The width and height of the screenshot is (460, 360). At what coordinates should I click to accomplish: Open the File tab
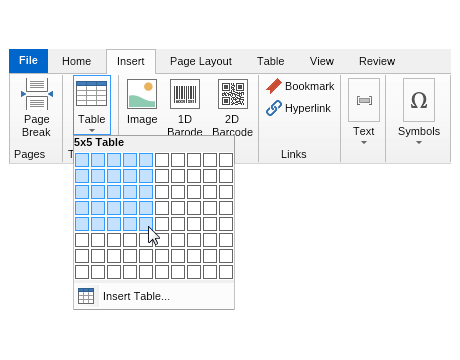(x=28, y=61)
